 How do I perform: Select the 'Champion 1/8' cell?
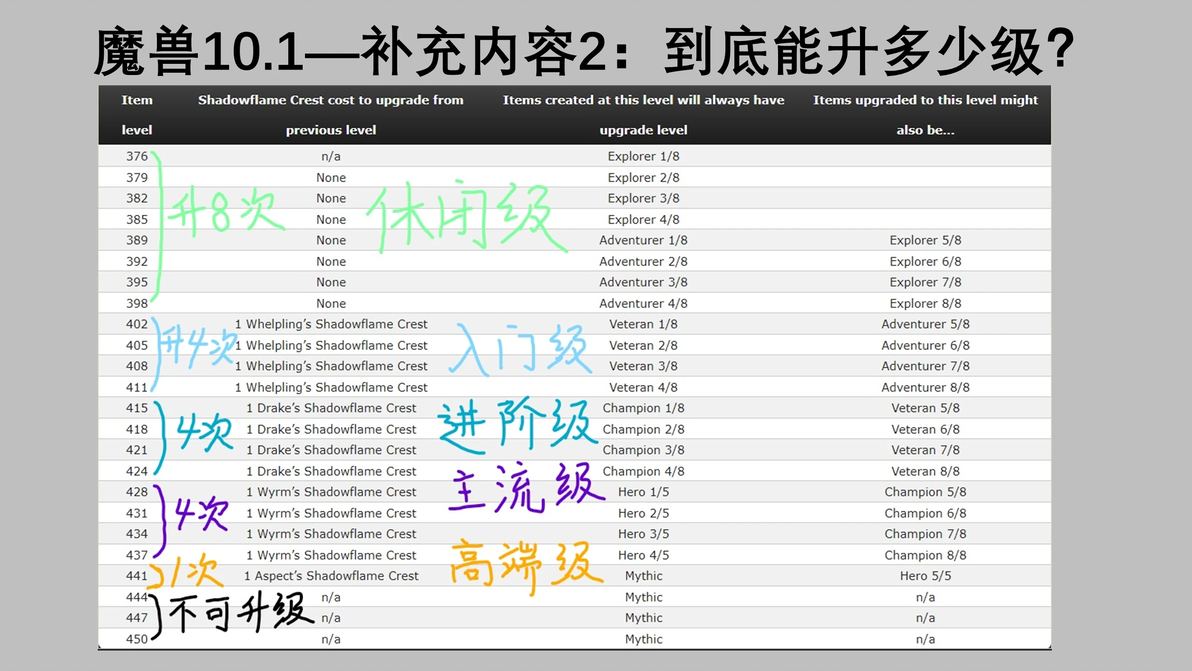(643, 408)
